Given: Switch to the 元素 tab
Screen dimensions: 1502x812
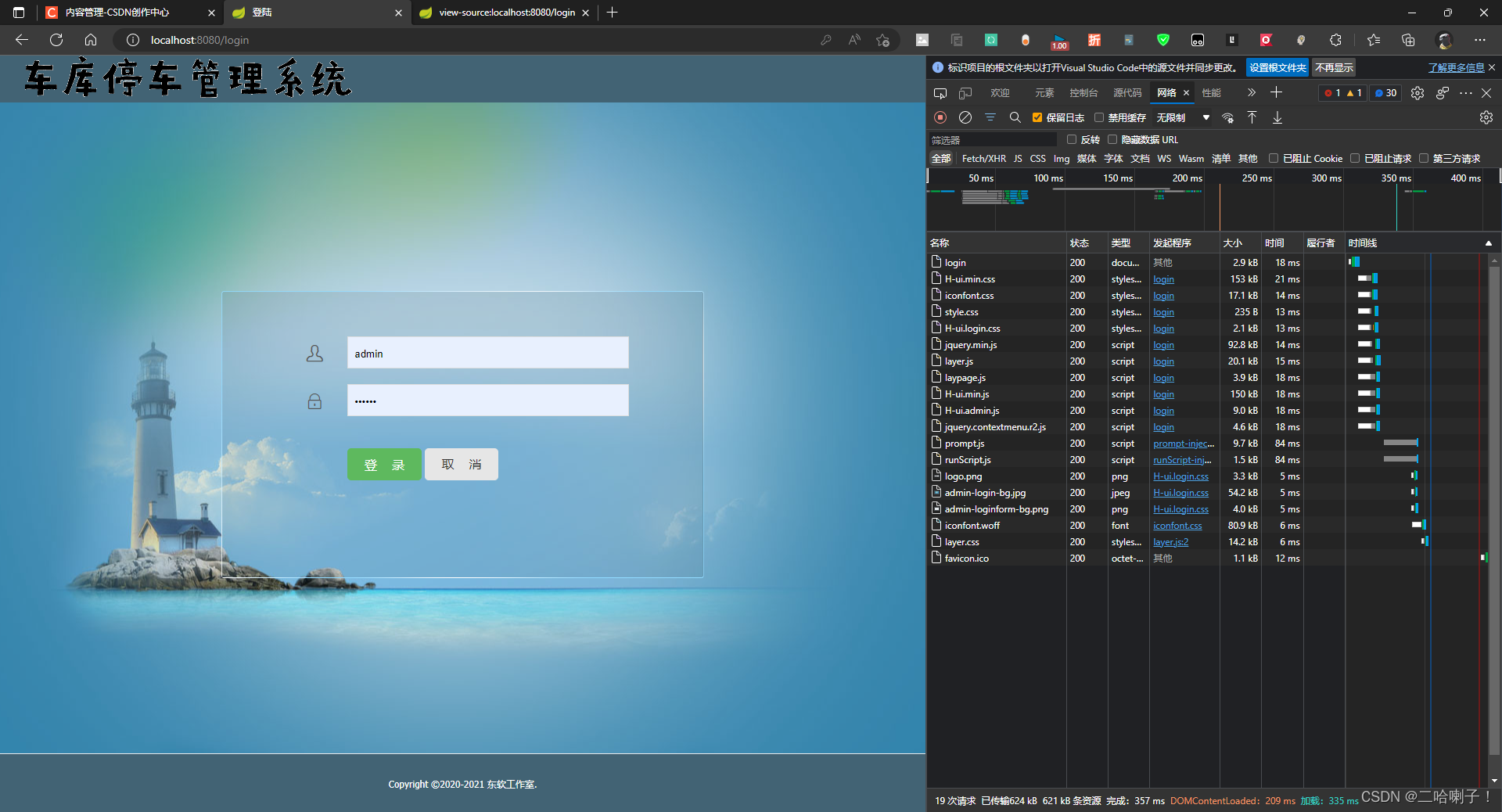Looking at the screenshot, I should (1044, 93).
